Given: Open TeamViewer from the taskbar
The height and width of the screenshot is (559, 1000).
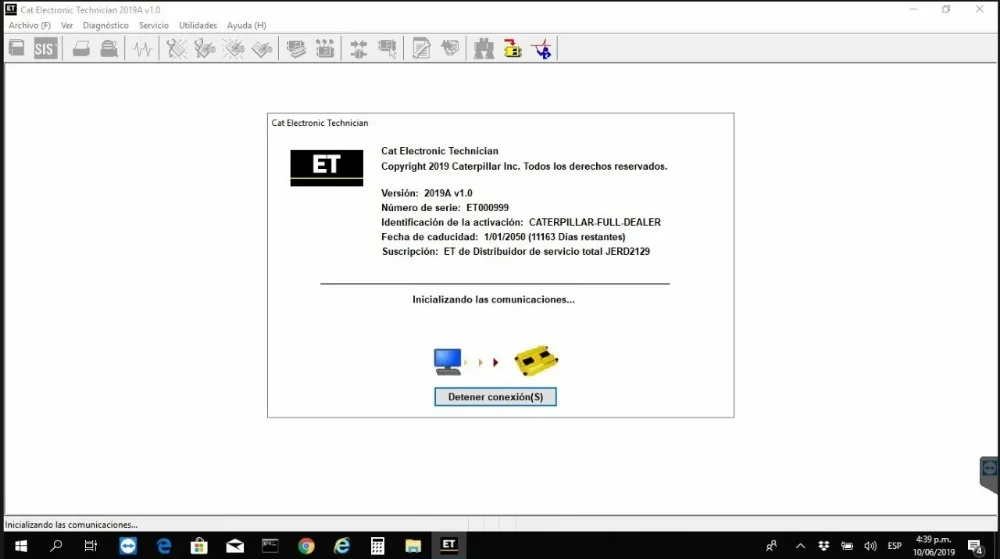Looking at the screenshot, I should [x=128, y=546].
